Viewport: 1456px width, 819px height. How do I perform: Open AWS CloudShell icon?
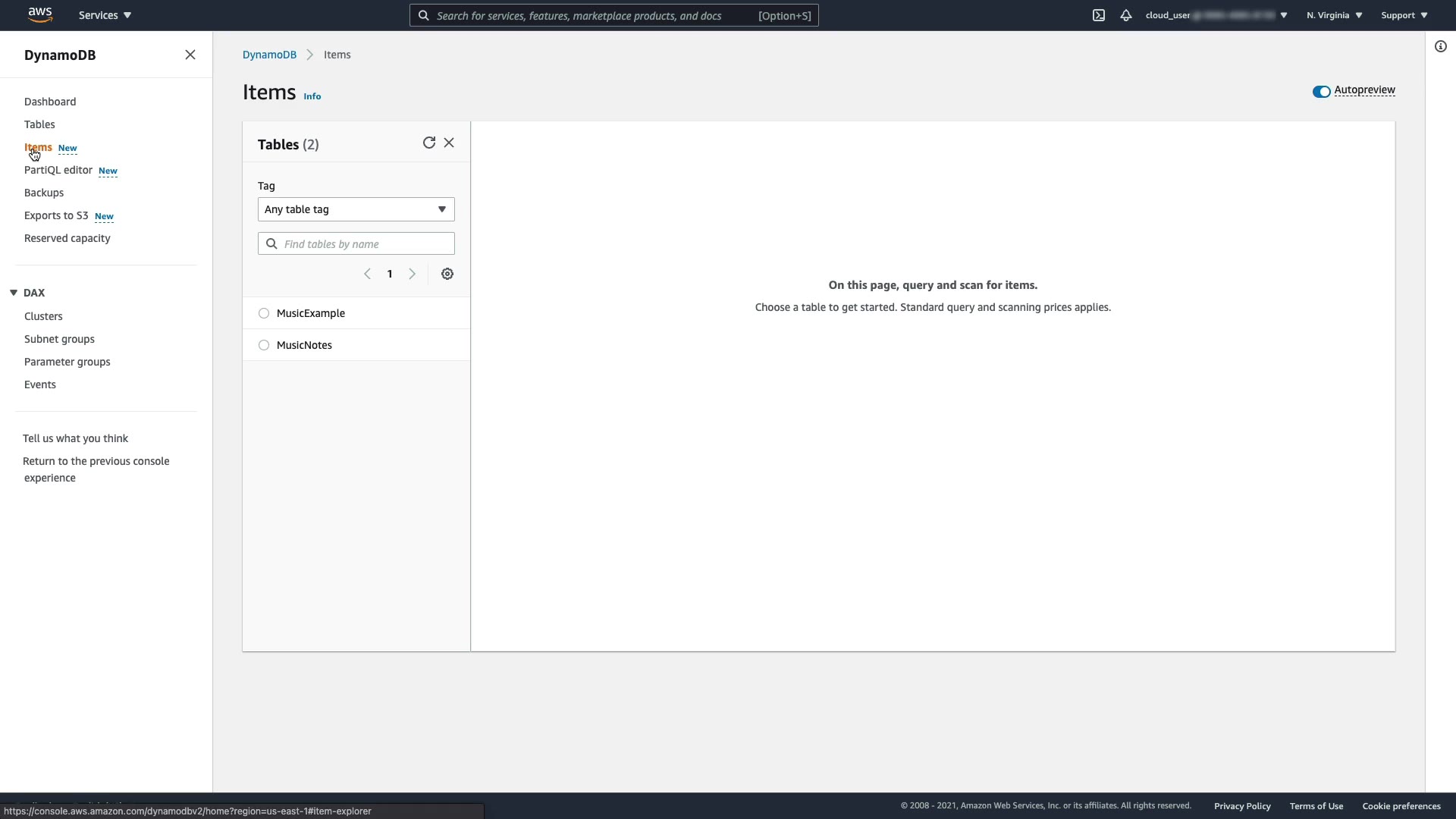(x=1098, y=15)
